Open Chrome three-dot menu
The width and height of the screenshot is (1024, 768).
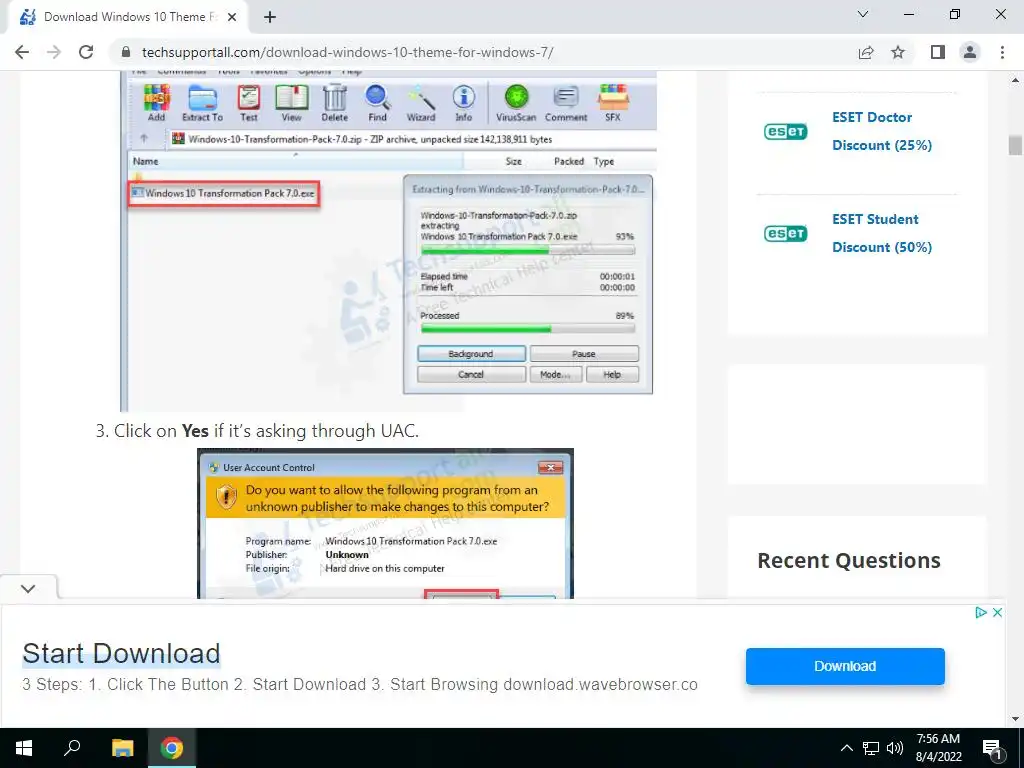coord(1002,52)
